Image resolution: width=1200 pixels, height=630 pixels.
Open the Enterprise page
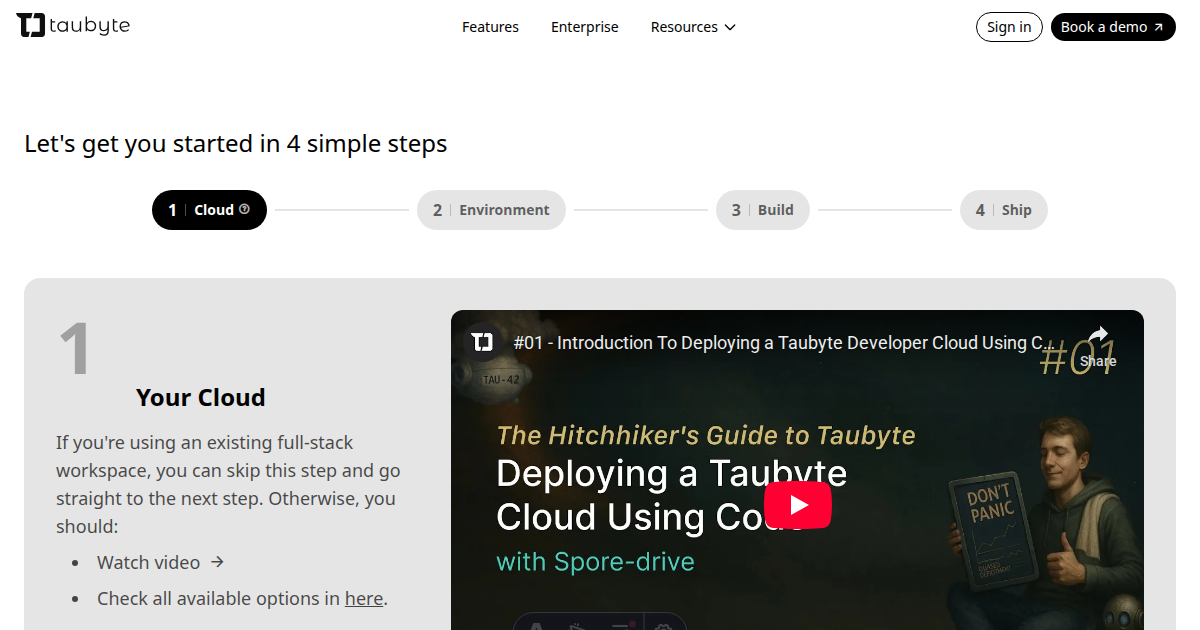pos(585,27)
